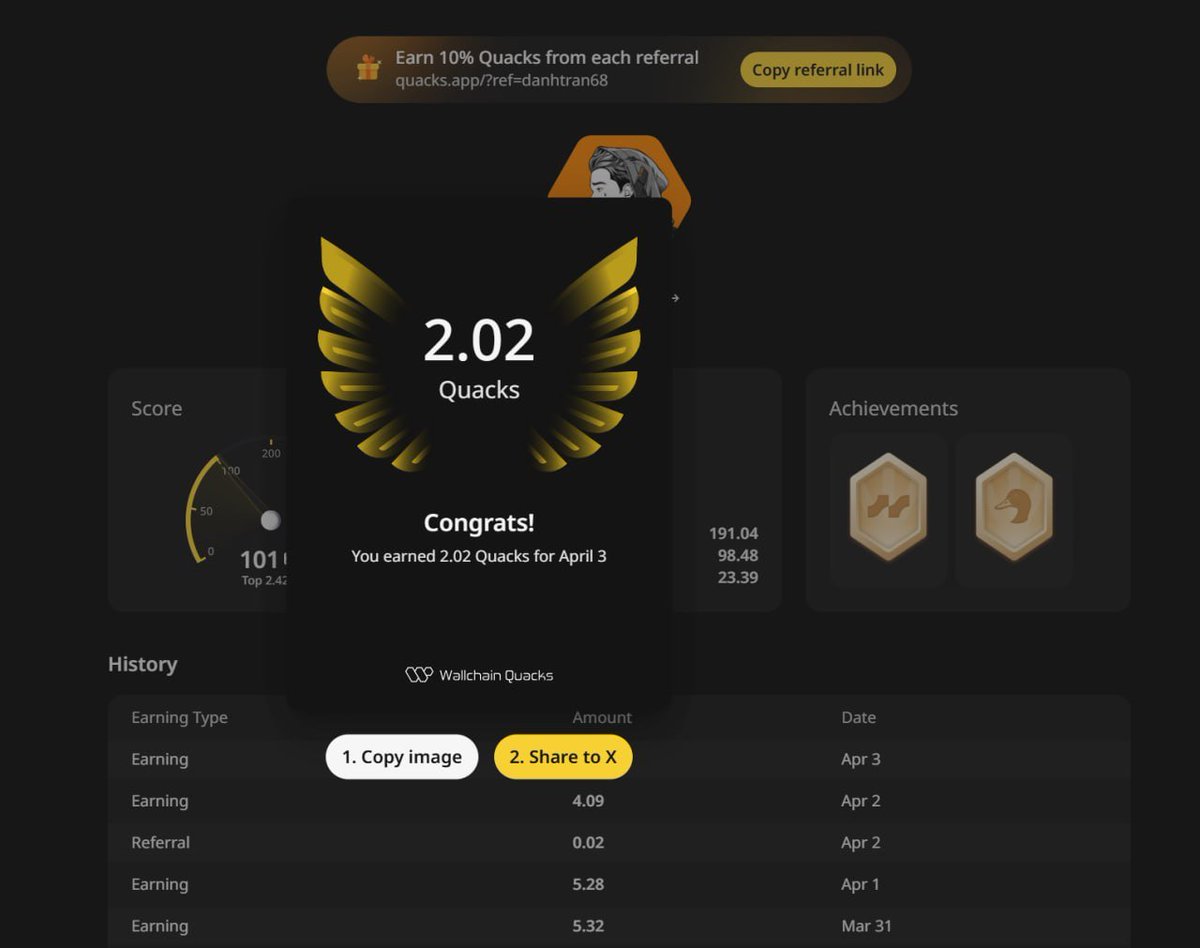Click the 0.02 referral amount
1200x948 pixels.
coord(588,842)
